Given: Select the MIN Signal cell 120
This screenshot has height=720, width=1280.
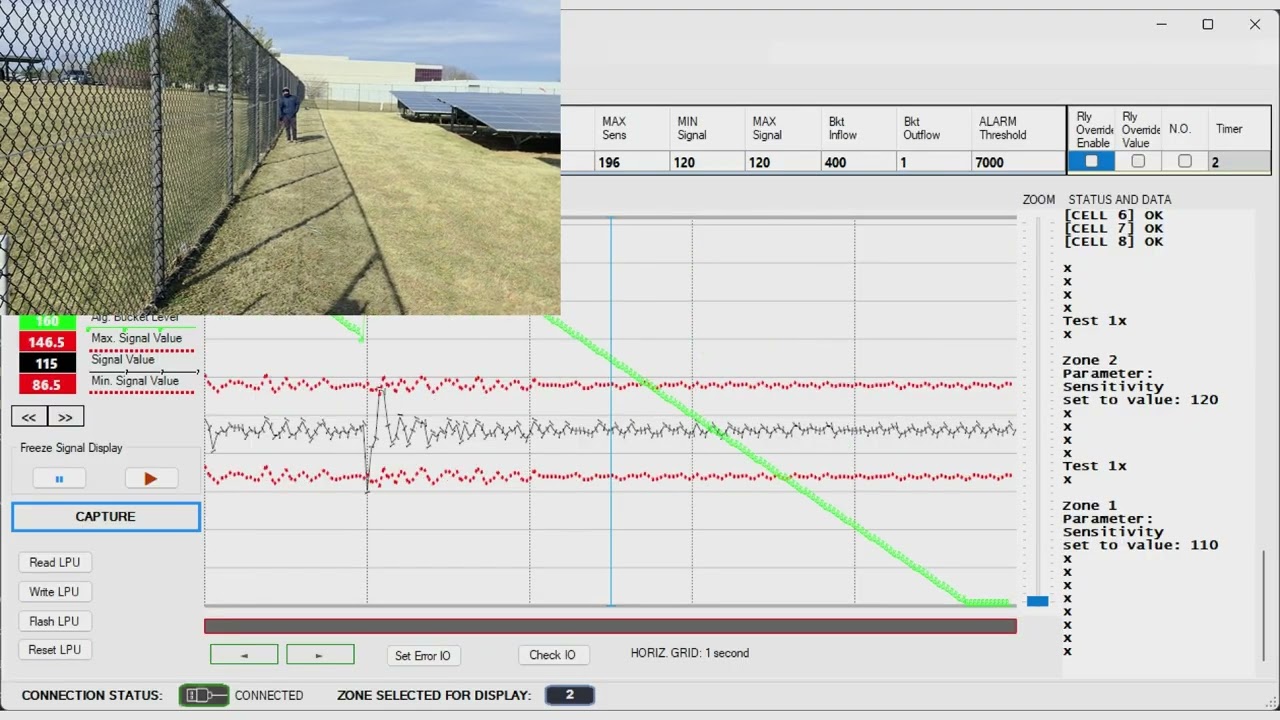Looking at the screenshot, I should tap(708, 162).
